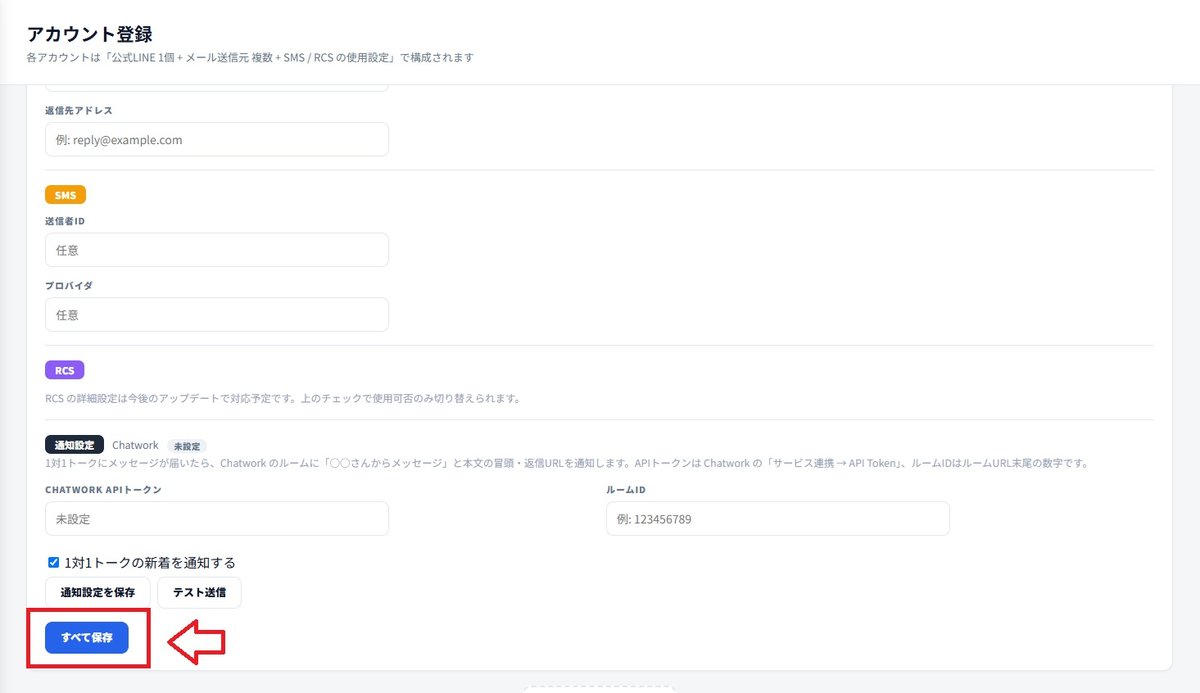Click into the プロバイダ input field
Image resolution: width=1200 pixels, height=693 pixels.
tap(217, 314)
